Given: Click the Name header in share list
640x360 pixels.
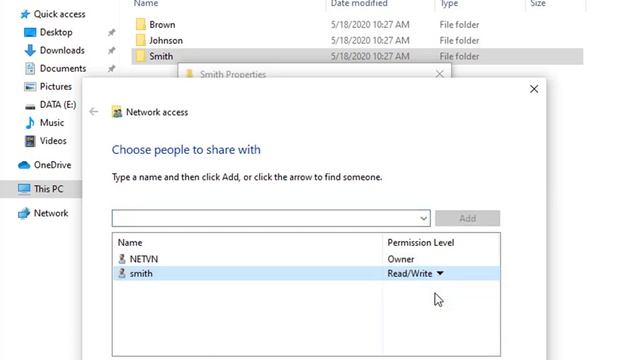Looking at the screenshot, I should click(x=130, y=242).
